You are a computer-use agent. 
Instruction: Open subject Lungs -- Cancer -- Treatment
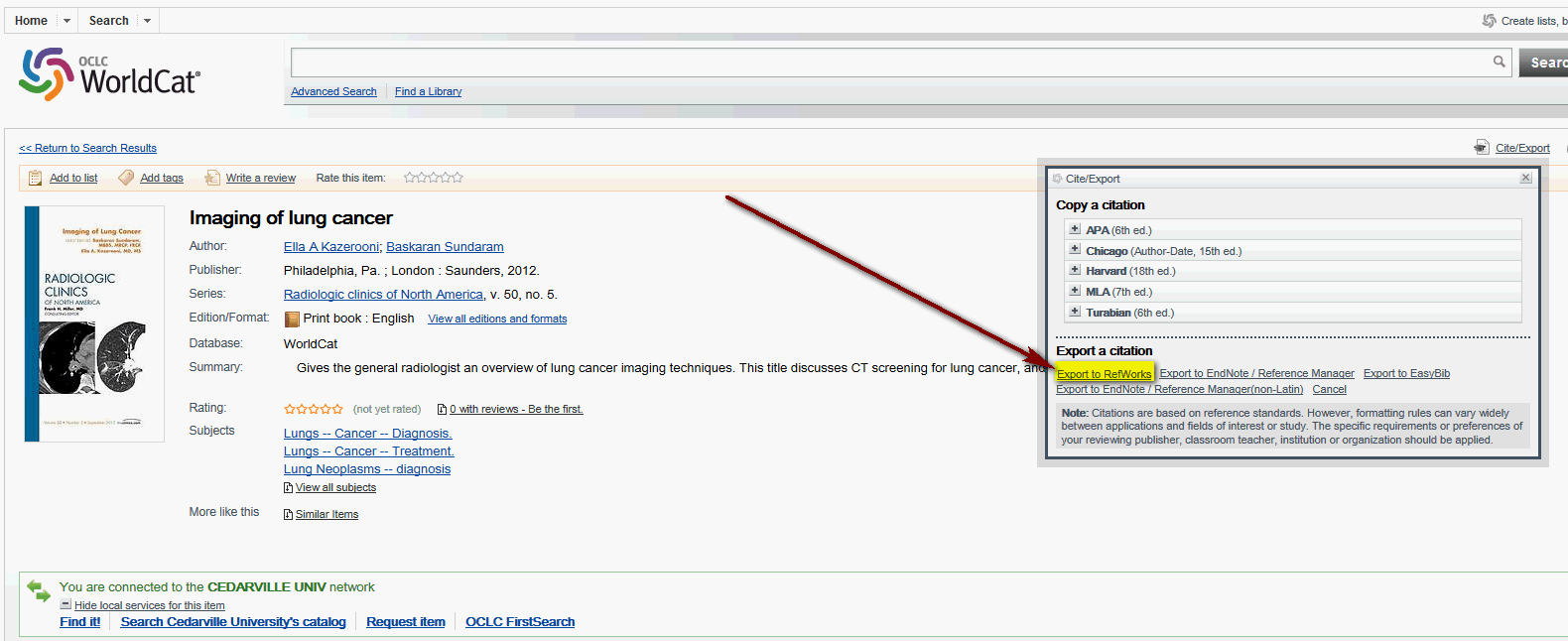369,451
